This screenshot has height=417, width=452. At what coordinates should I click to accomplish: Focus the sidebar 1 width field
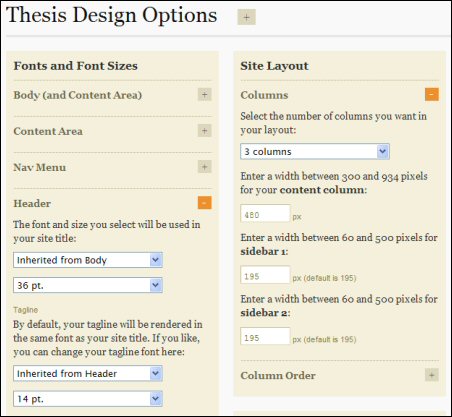pos(265,275)
